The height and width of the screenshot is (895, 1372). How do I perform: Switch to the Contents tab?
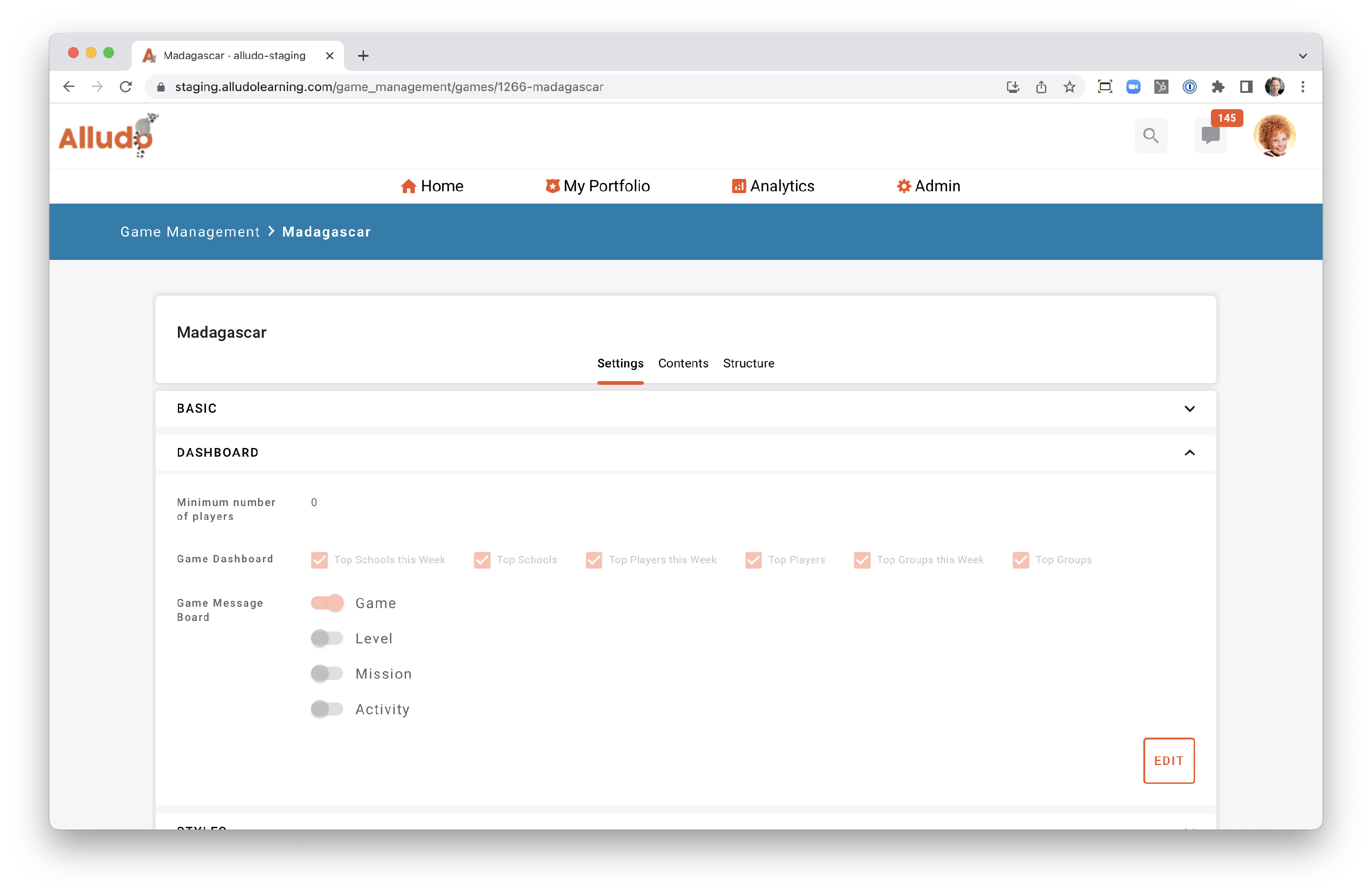coord(683,363)
